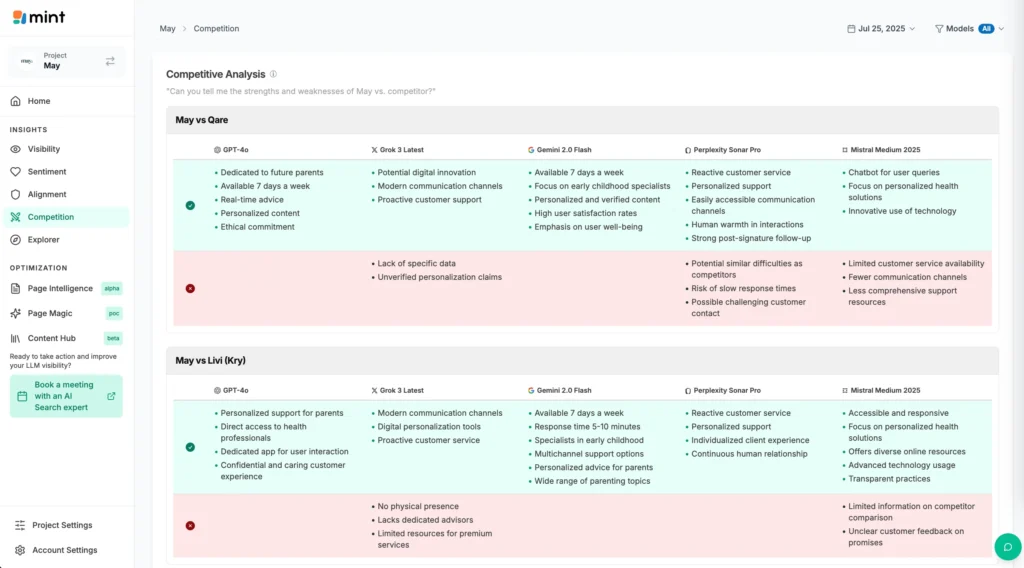Click green strengths checkmark in May vs Qare
This screenshot has height=568, width=1024.
point(190,205)
